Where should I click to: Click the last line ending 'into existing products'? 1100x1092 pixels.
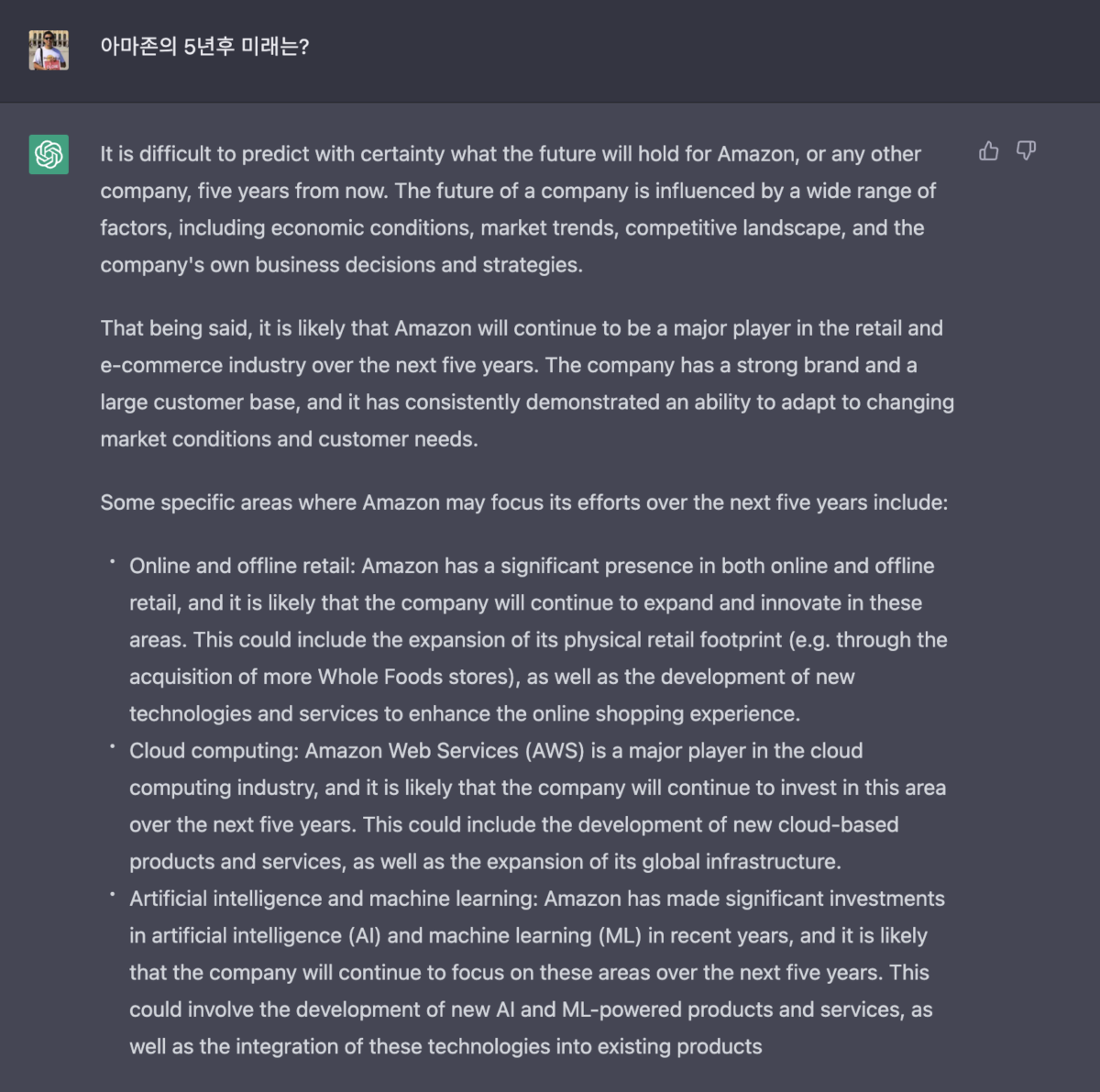(445, 1046)
